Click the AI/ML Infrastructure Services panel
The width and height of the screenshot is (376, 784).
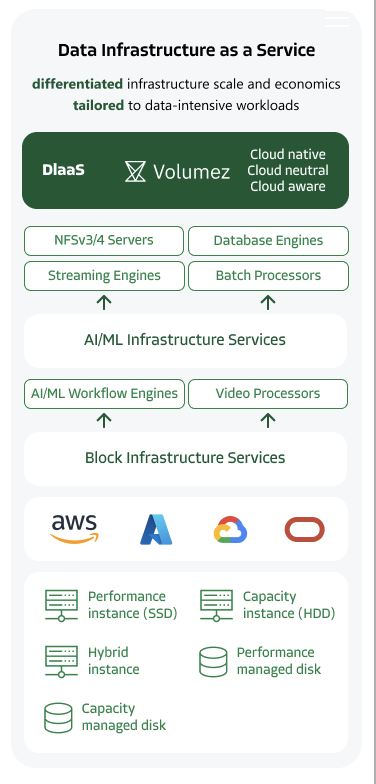point(186,340)
